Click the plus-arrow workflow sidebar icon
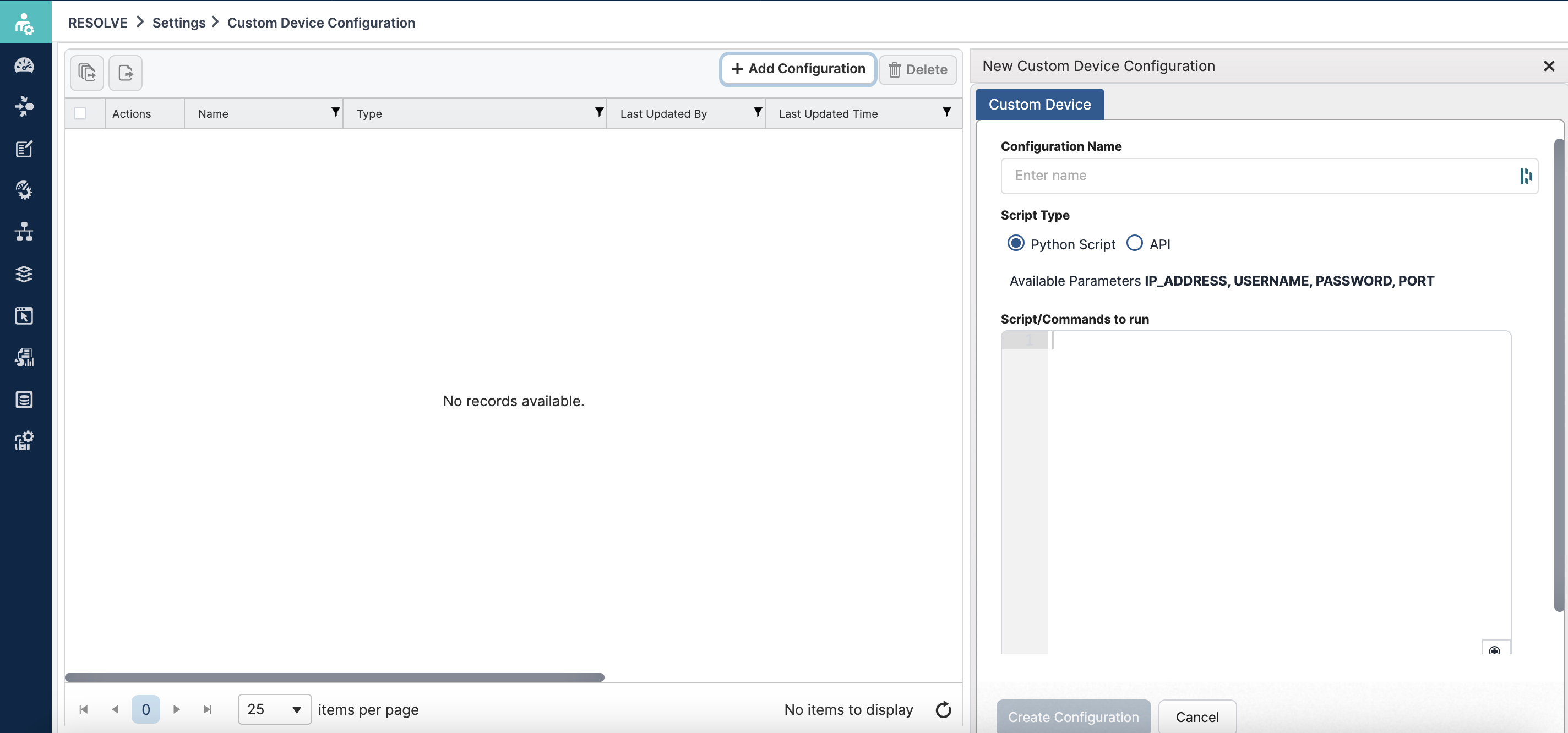 [x=24, y=106]
